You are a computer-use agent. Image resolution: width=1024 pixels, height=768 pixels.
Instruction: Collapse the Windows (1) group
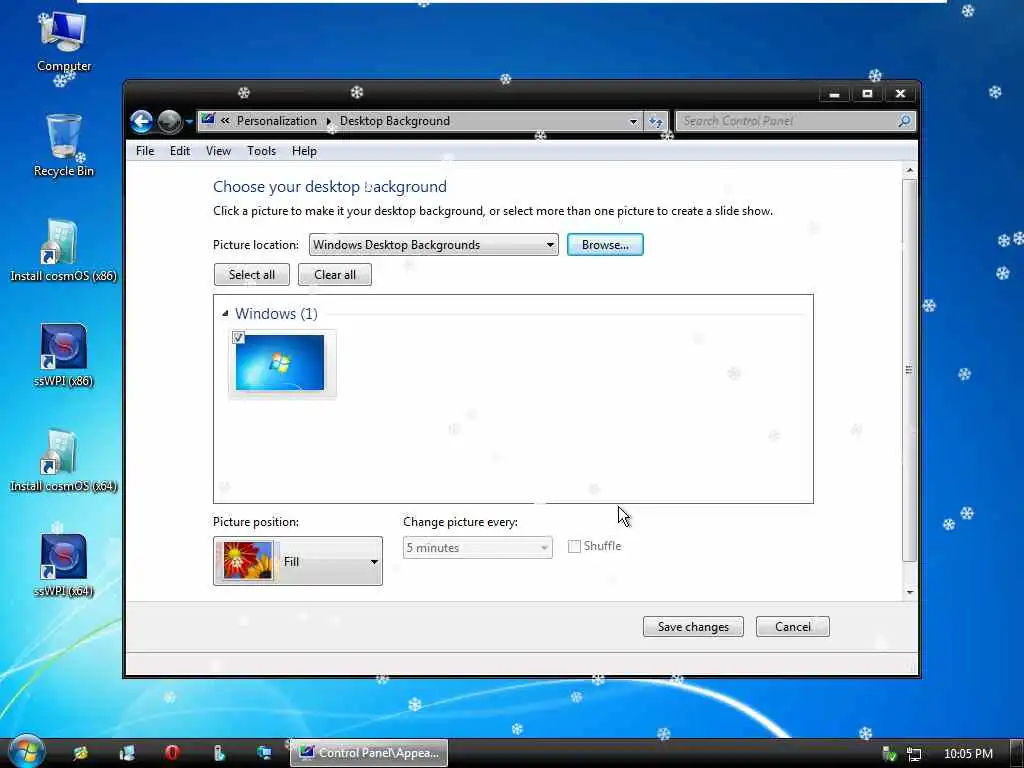click(x=225, y=313)
